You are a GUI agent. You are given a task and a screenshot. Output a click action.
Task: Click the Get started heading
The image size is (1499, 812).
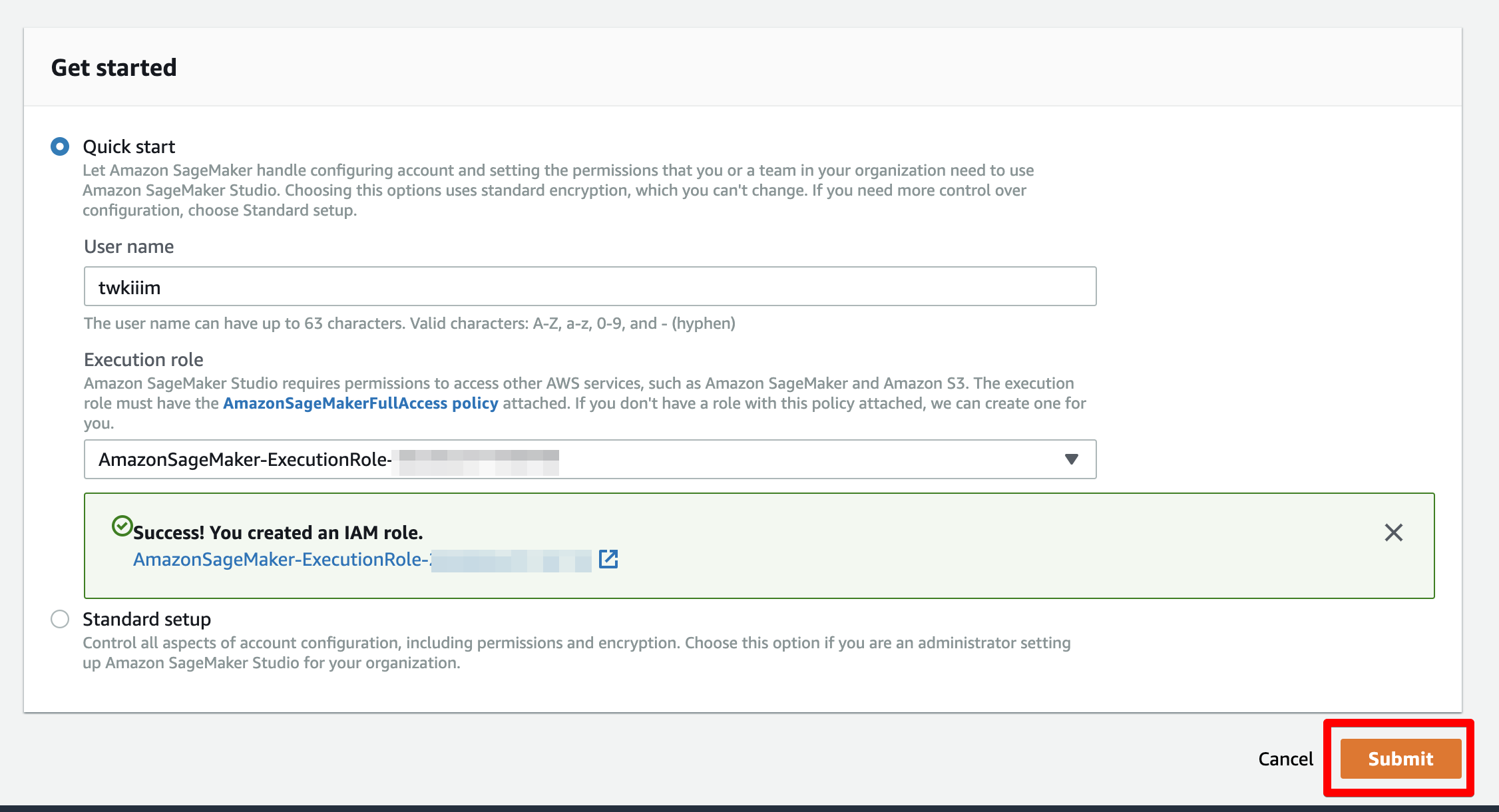114,67
